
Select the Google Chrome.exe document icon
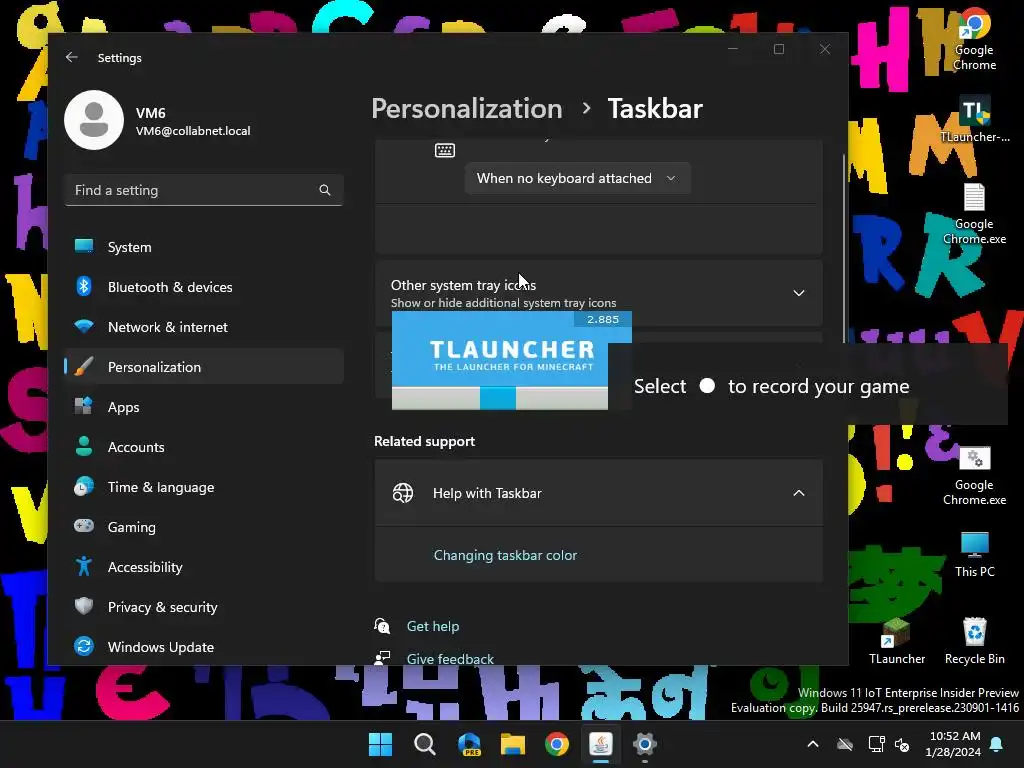pyautogui.click(x=974, y=214)
